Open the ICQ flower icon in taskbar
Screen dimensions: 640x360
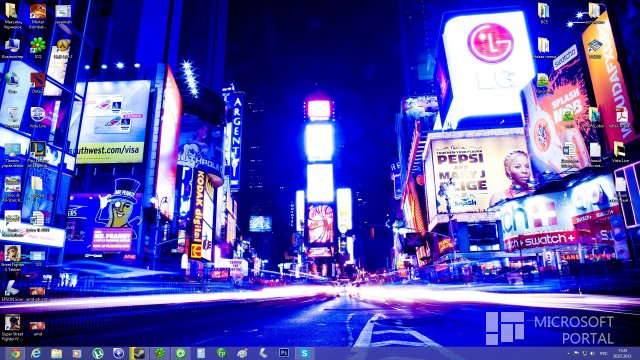click(x=160, y=353)
